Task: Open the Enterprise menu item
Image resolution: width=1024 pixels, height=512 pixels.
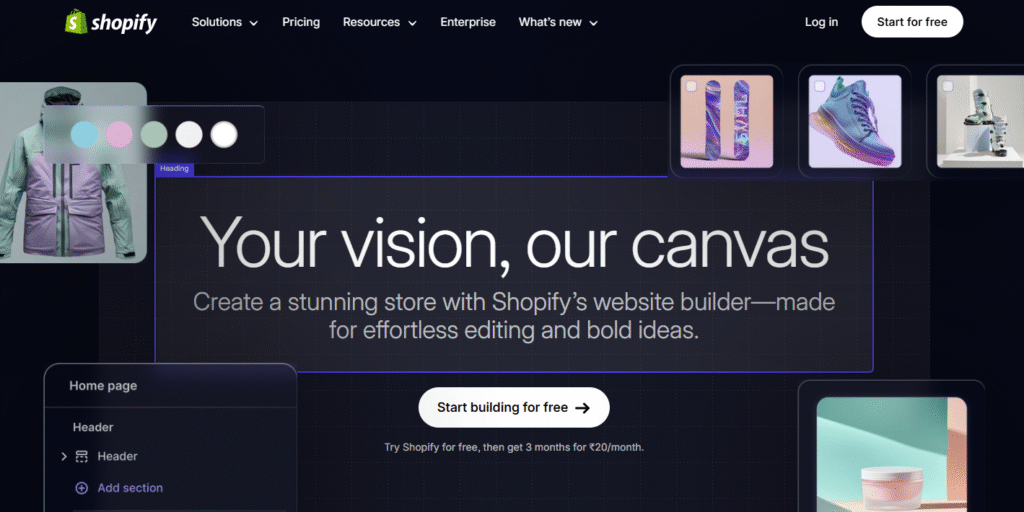Action: coord(468,22)
